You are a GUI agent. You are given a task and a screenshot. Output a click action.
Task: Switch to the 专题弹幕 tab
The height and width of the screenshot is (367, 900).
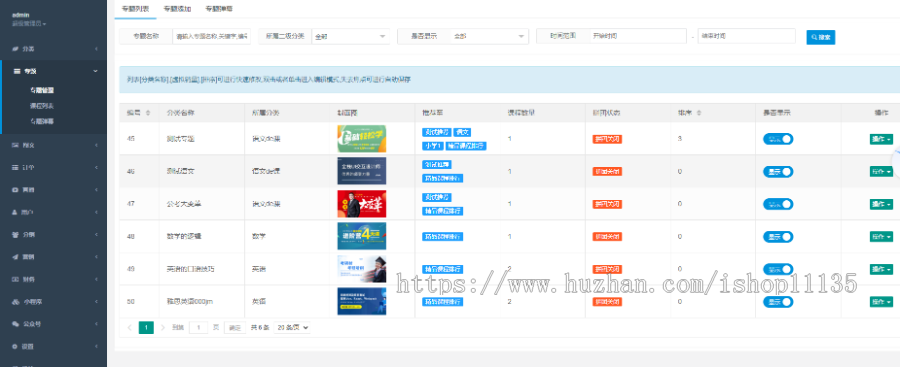coord(219,9)
